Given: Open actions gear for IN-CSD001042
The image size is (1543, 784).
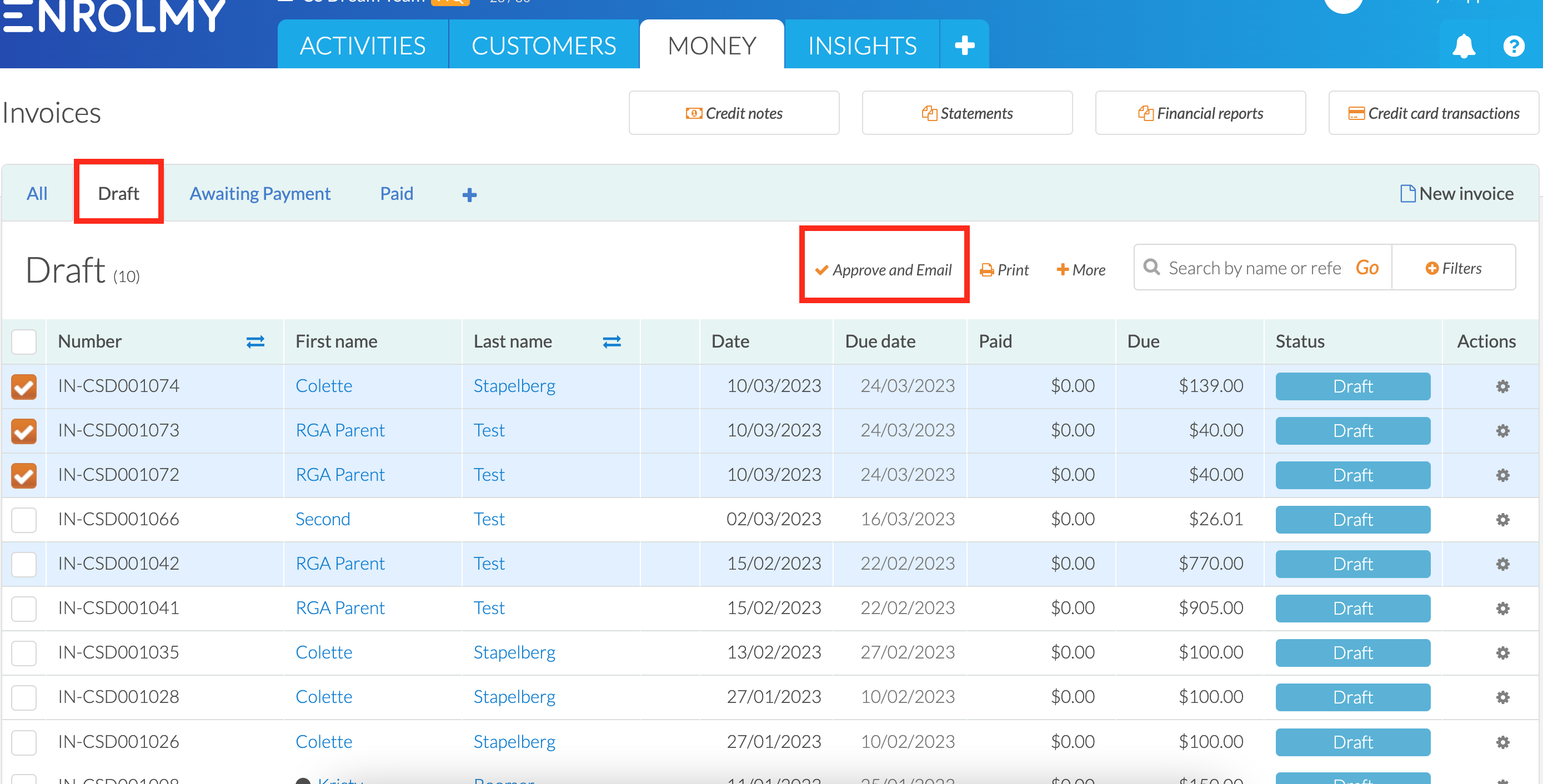Looking at the screenshot, I should point(1502,564).
